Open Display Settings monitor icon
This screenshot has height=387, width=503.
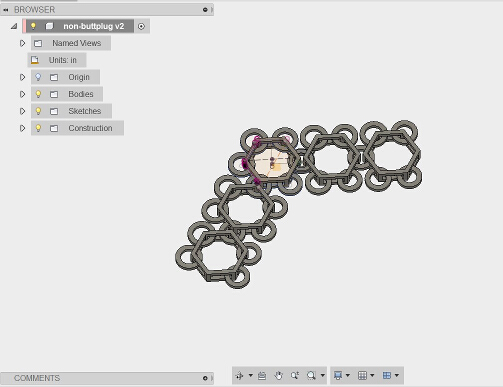tap(338, 376)
